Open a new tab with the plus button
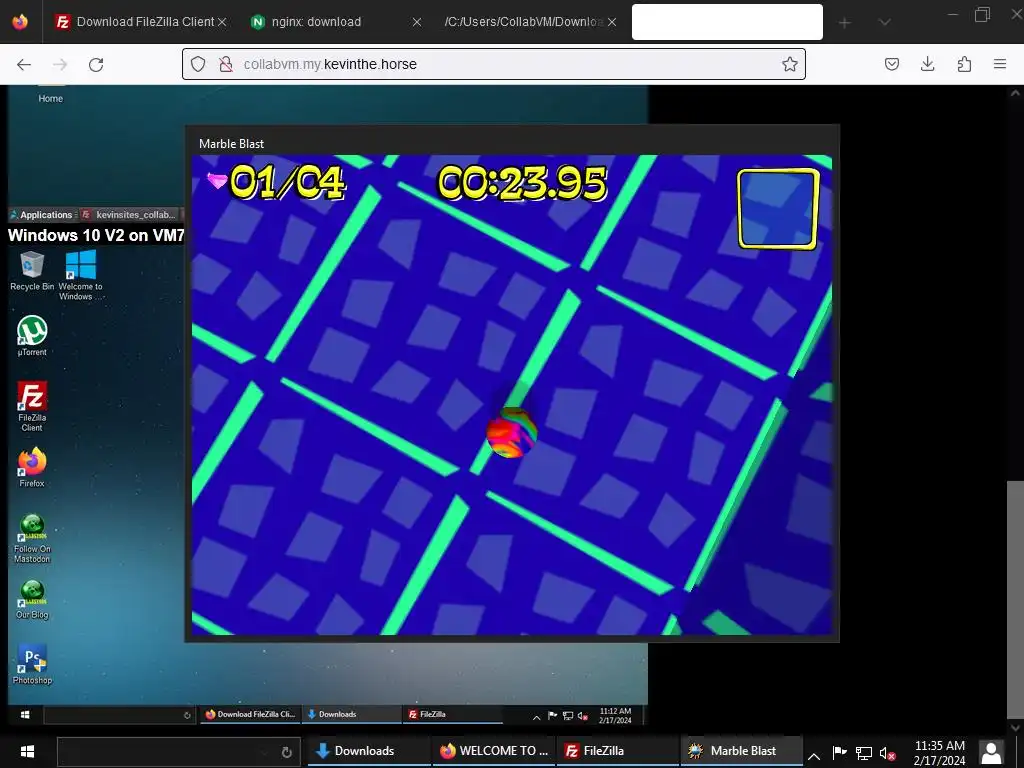1024x768 pixels. pyautogui.click(x=844, y=23)
